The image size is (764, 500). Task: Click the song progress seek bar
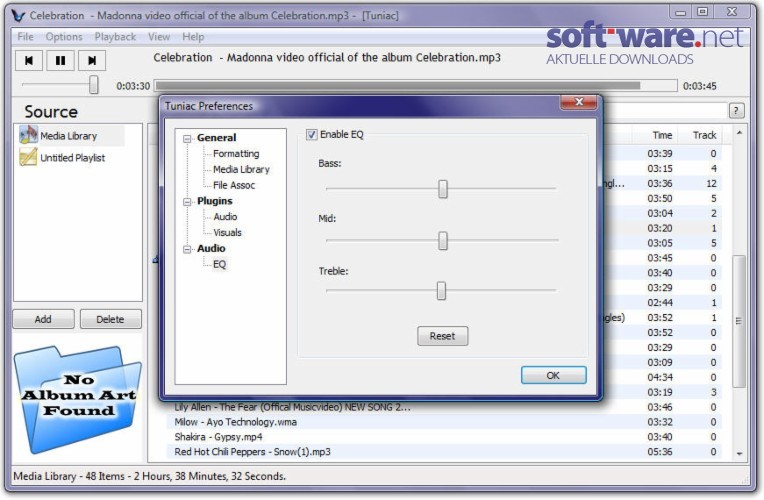tap(416, 86)
